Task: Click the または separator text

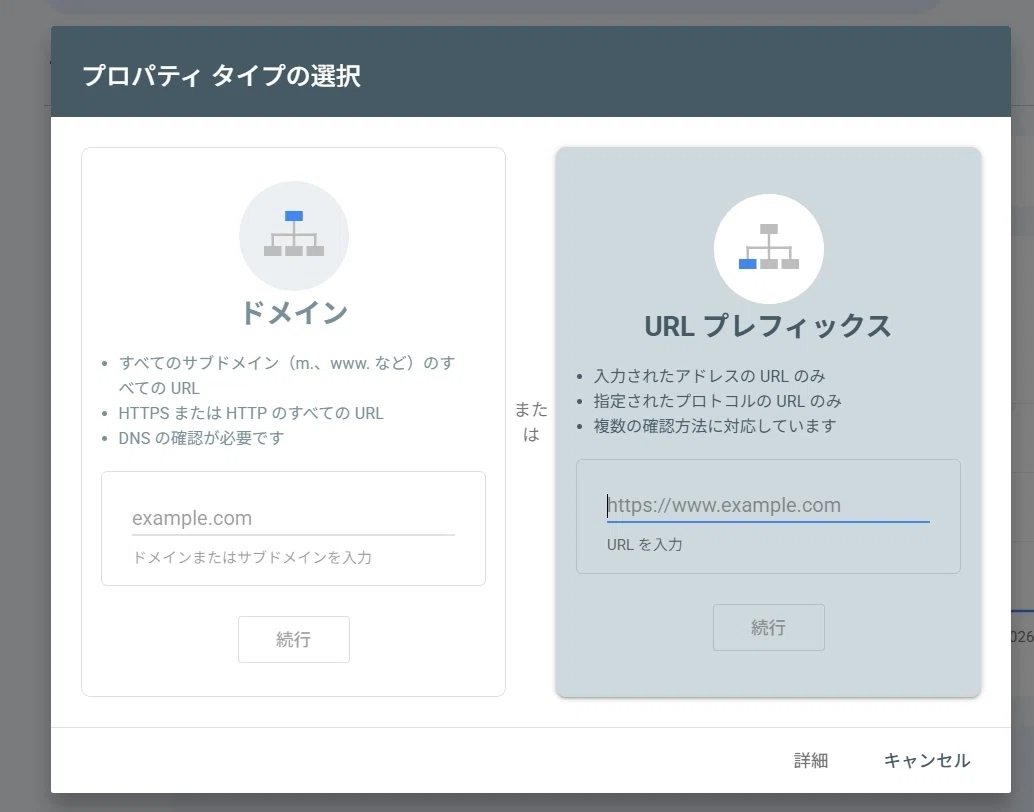Action: pos(531,422)
